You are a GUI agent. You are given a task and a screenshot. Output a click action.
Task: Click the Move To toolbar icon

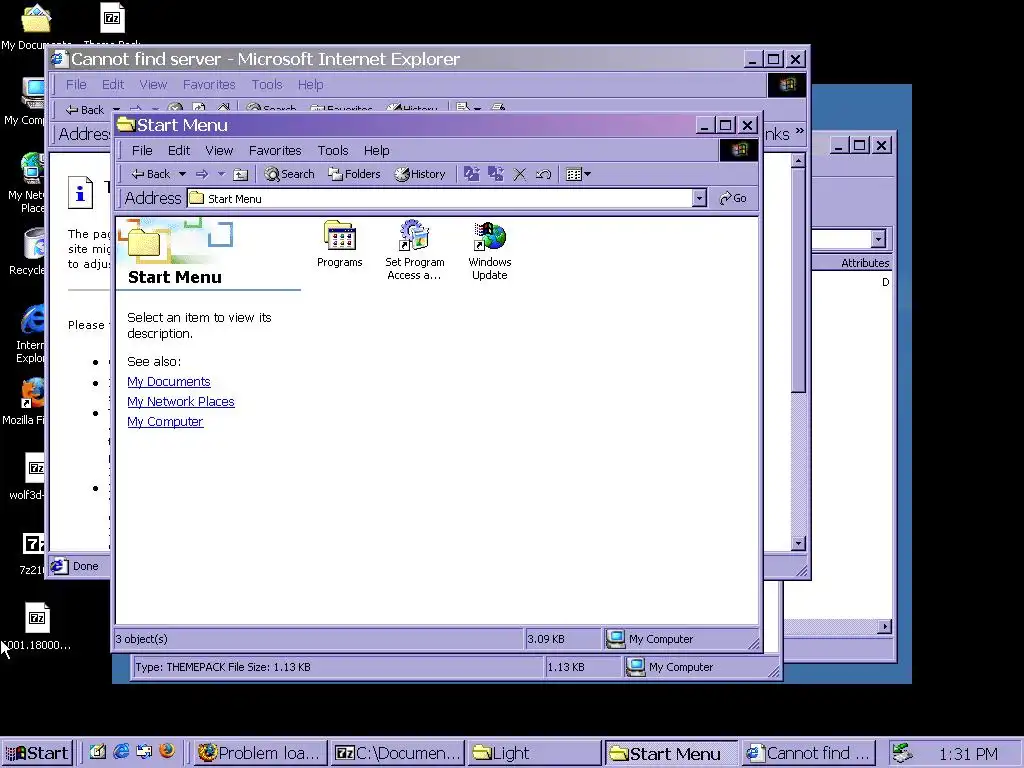pos(472,174)
